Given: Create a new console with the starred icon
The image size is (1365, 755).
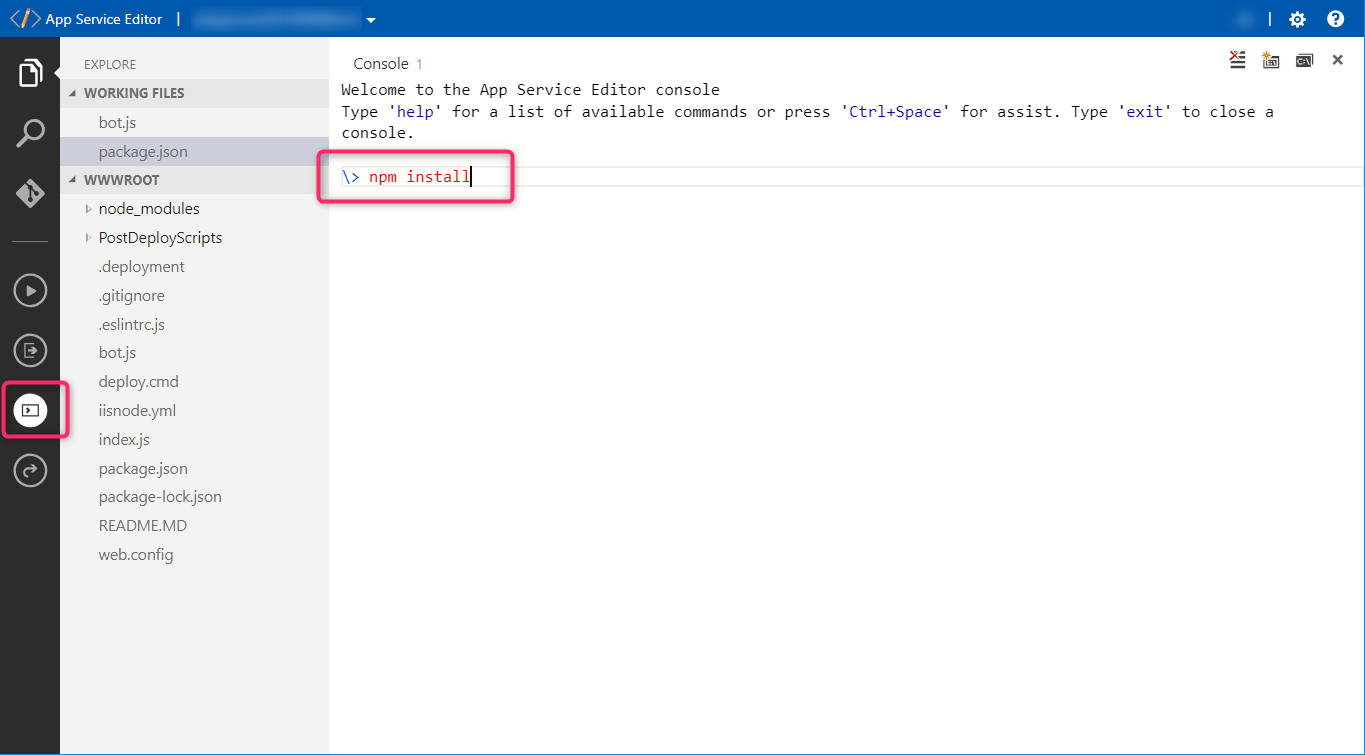Looking at the screenshot, I should point(1271,60).
